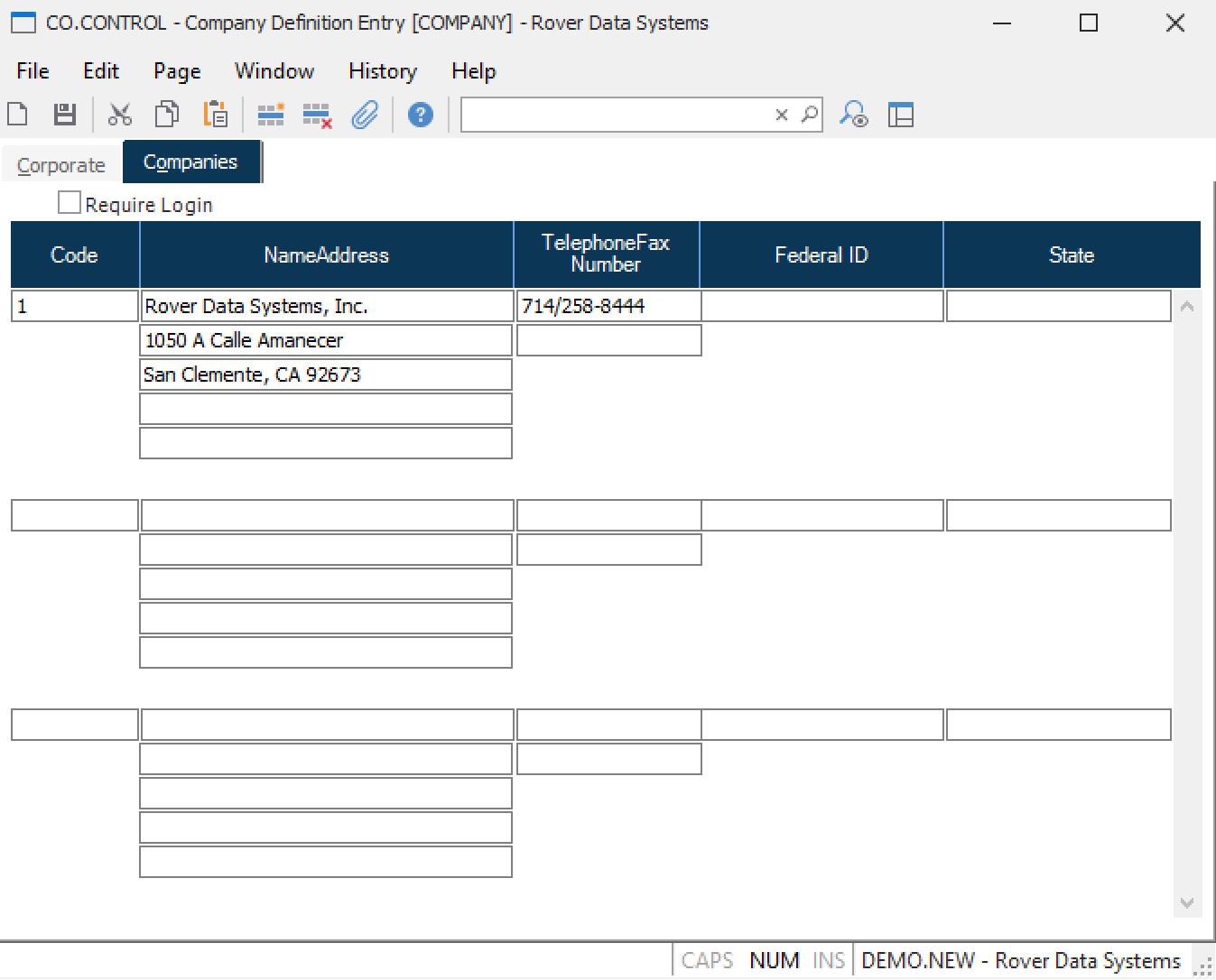1216x980 pixels.
Task: Open help with the blue question mark icon
Action: click(x=420, y=115)
